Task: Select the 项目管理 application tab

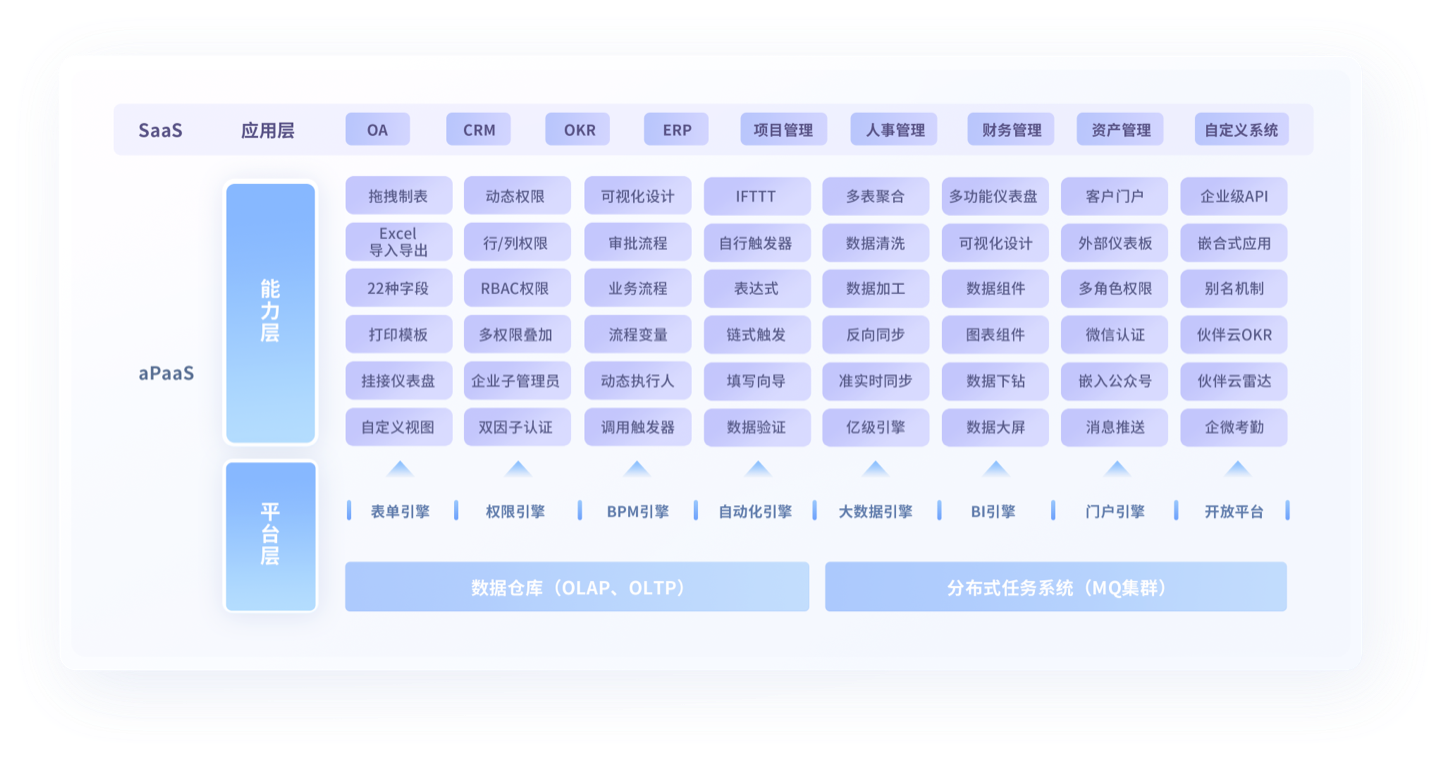Action: coord(783,130)
